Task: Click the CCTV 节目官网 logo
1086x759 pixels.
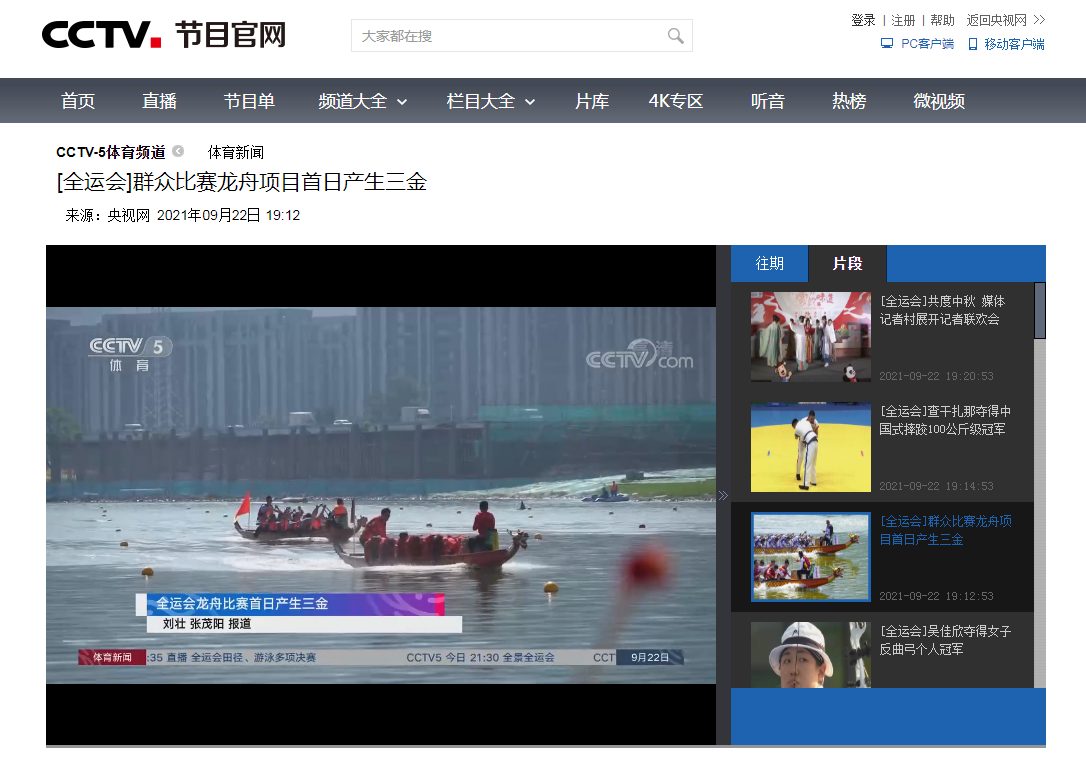Action: [163, 35]
